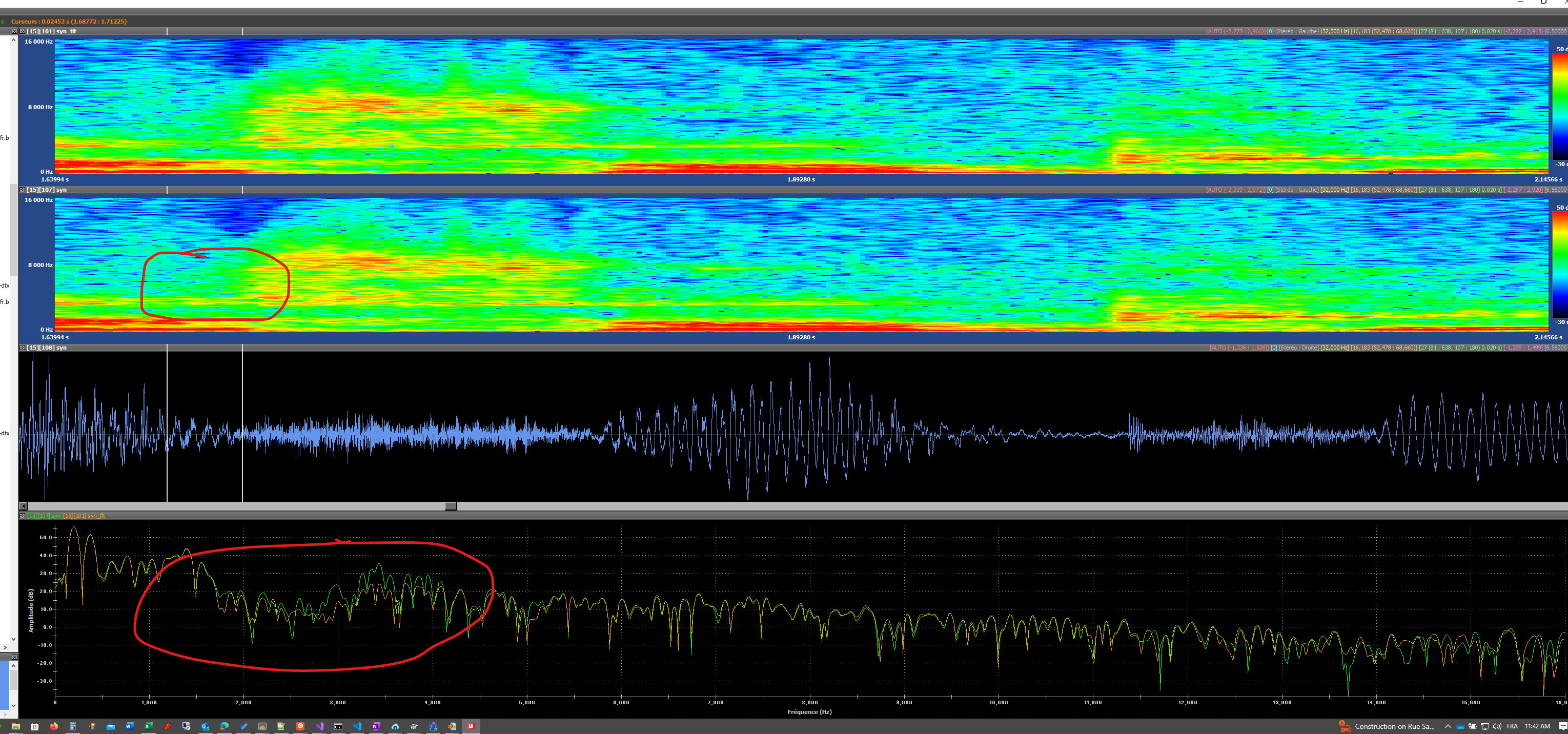Close the [15][101] syn_flt spectrogram panel
This screenshot has width=1568, height=734.
(14, 31)
